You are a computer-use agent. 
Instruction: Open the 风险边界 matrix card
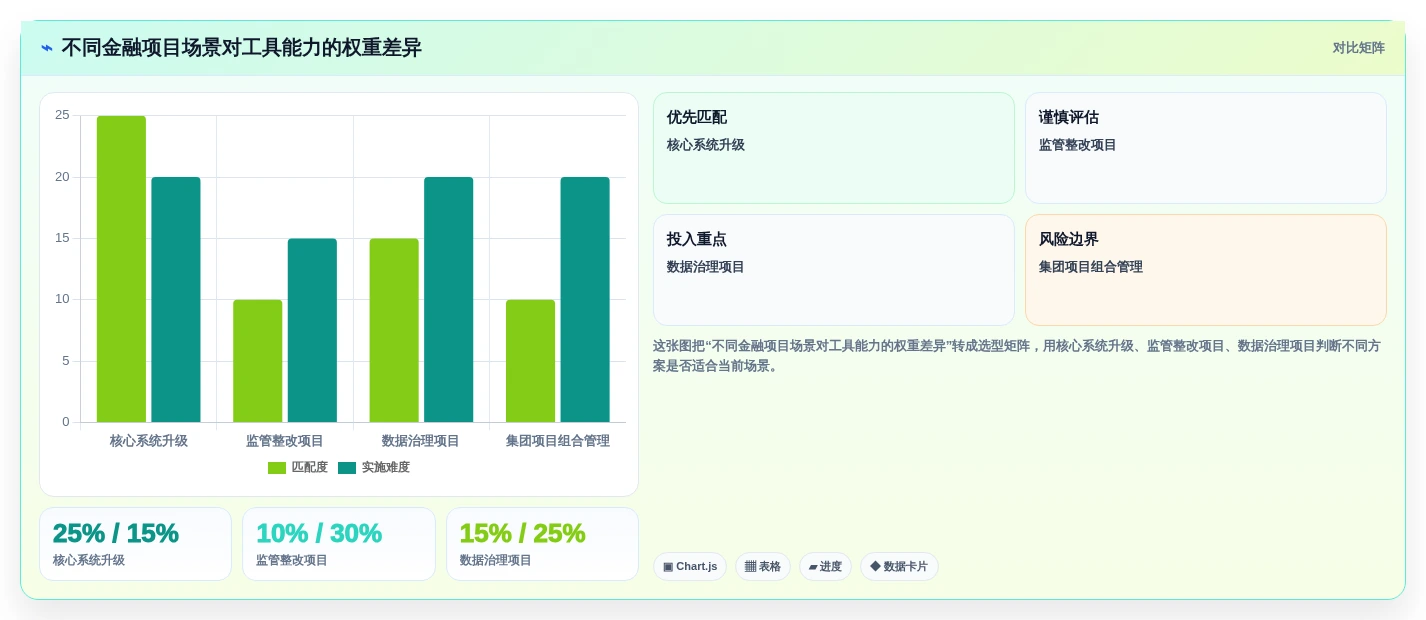1206,270
